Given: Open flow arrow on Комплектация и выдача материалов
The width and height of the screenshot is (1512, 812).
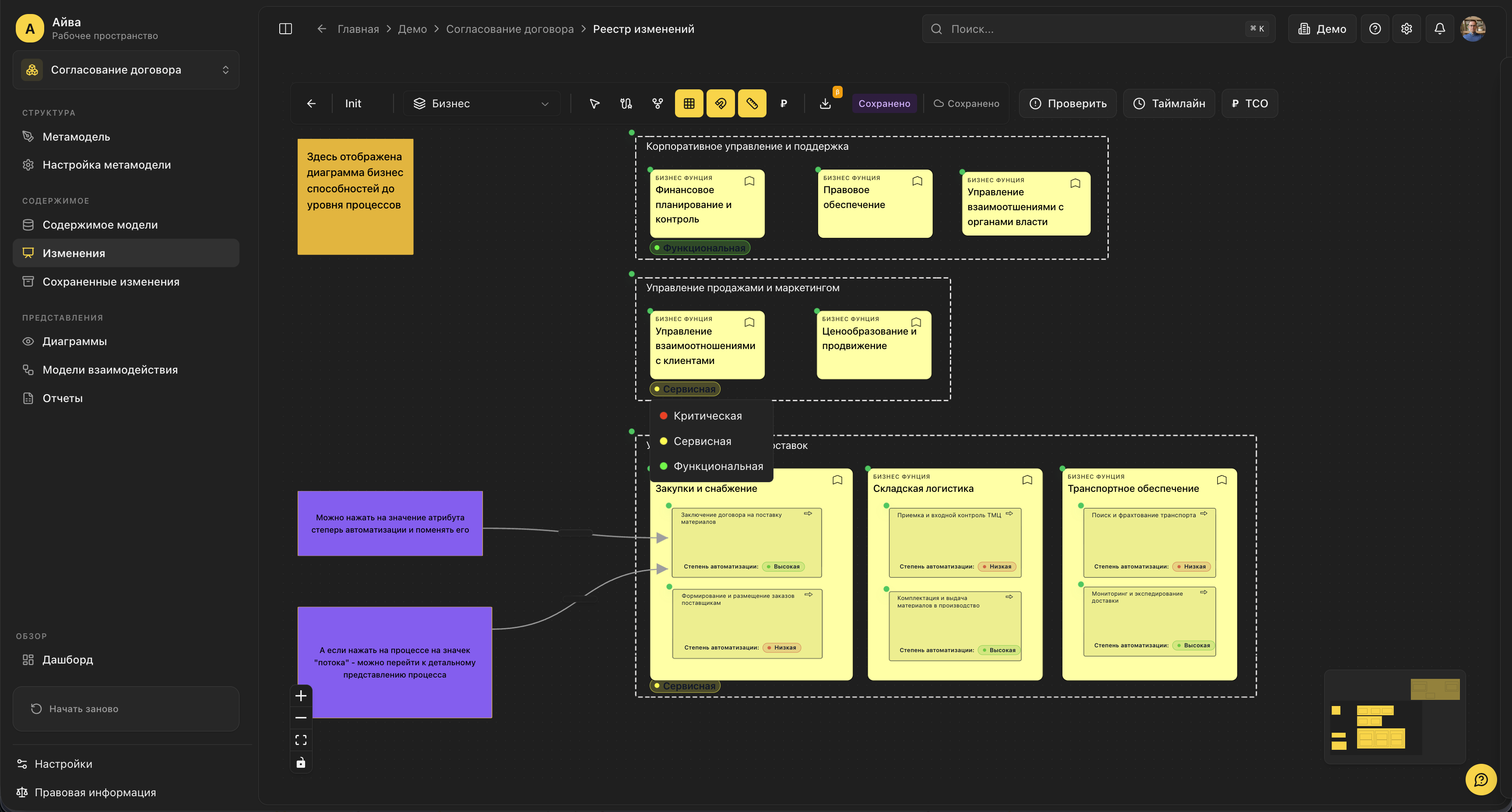Looking at the screenshot, I should pos(1009,597).
